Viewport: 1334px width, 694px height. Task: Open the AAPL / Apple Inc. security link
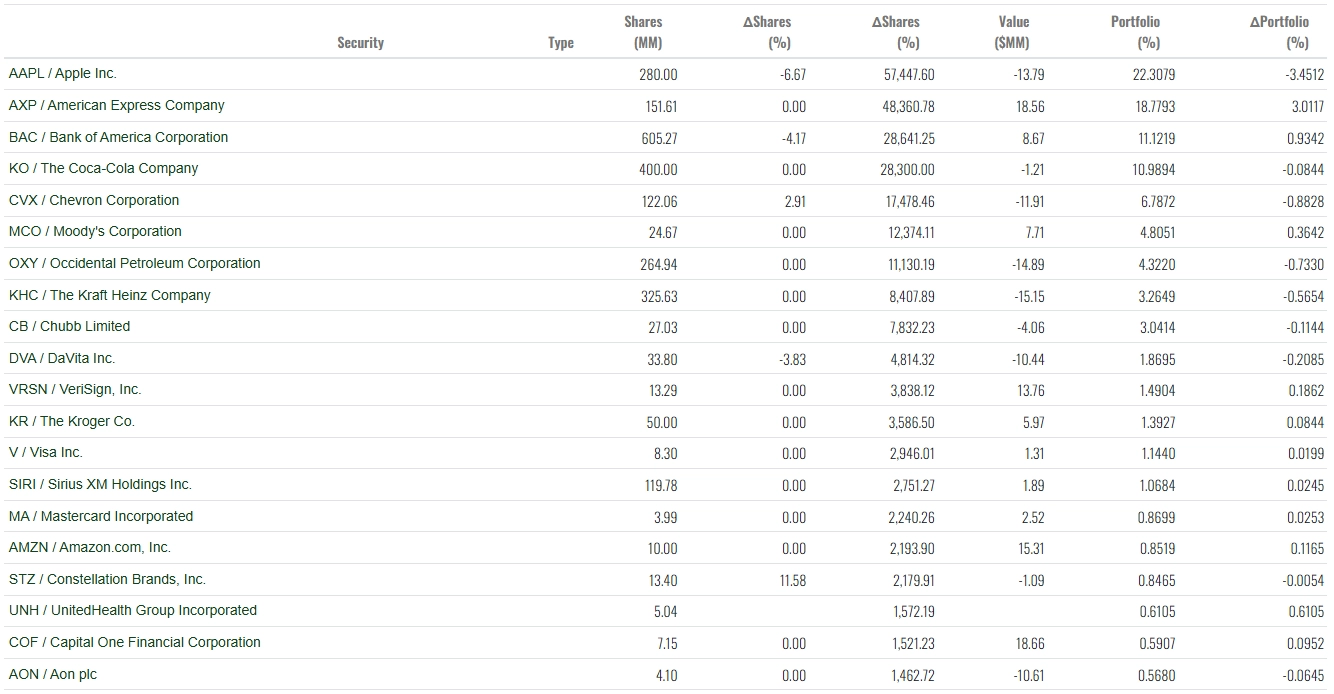click(63, 74)
